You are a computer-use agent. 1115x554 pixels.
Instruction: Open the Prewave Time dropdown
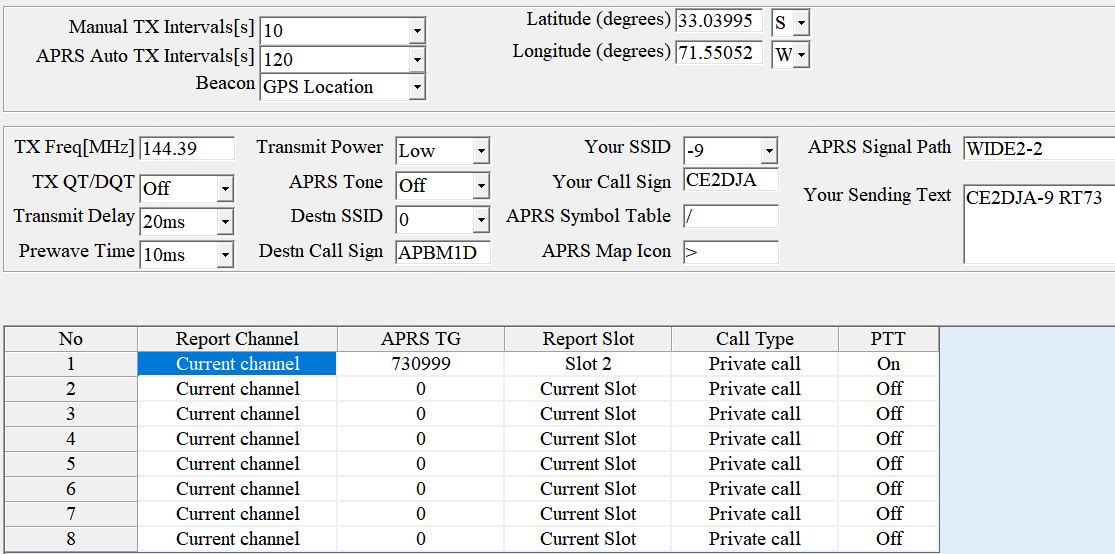coord(225,255)
